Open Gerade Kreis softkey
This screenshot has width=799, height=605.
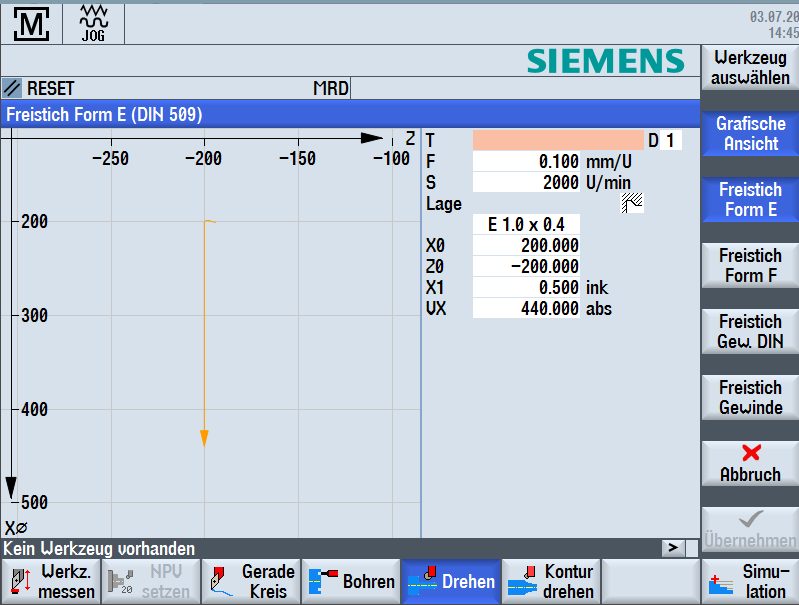tap(251, 582)
